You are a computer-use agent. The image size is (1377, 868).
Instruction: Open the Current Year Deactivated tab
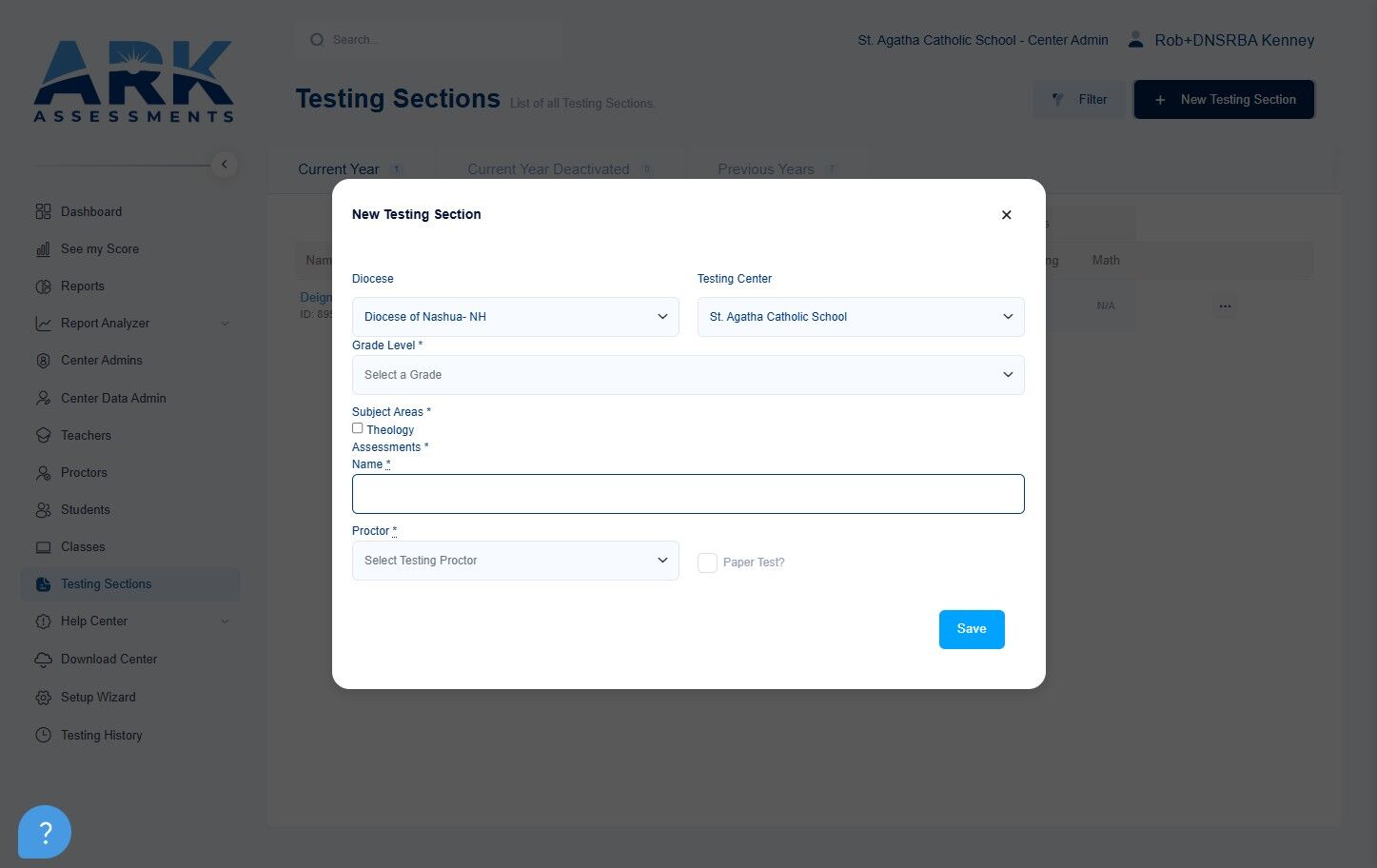(548, 169)
